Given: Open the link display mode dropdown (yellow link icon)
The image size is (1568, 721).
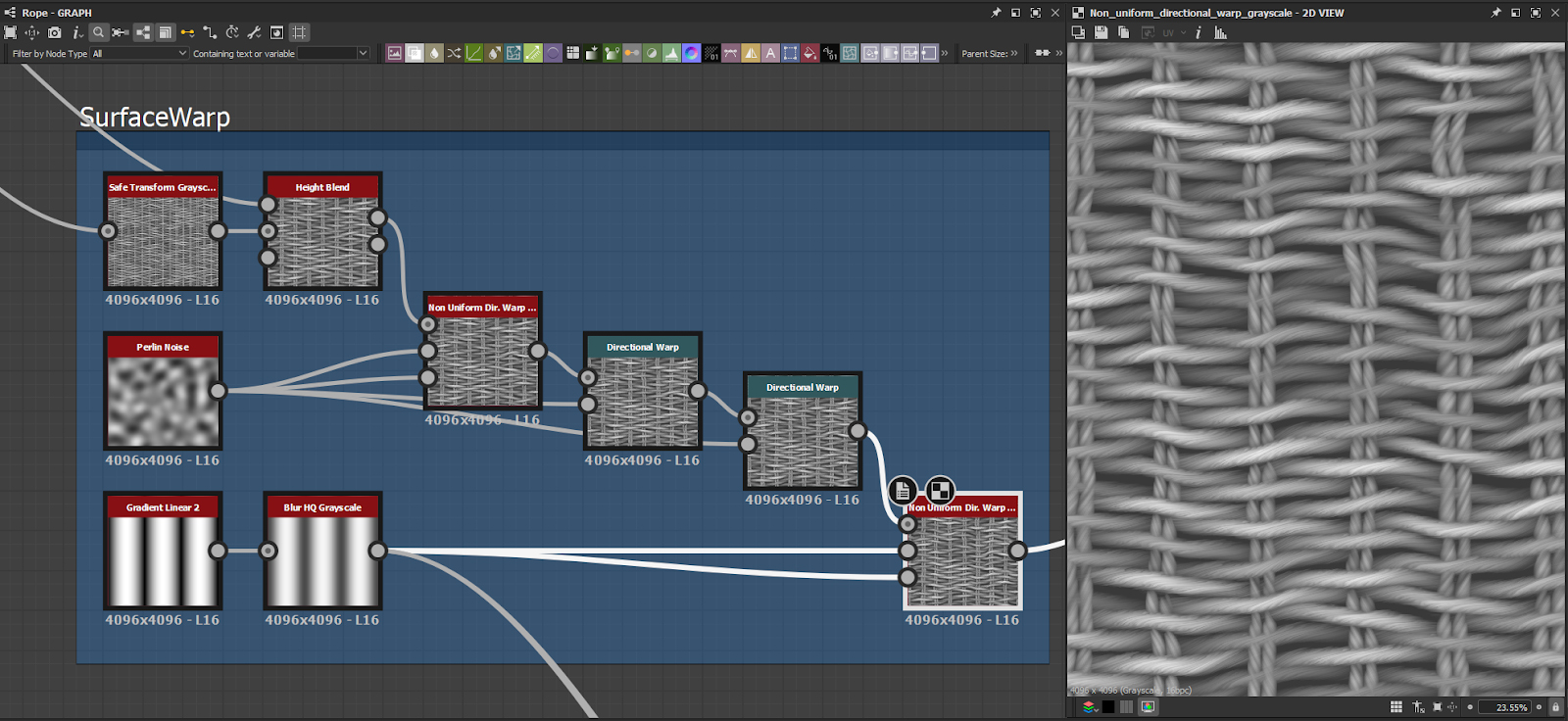Looking at the screenshot, I should pyautogui.click(x=187, y=32).
